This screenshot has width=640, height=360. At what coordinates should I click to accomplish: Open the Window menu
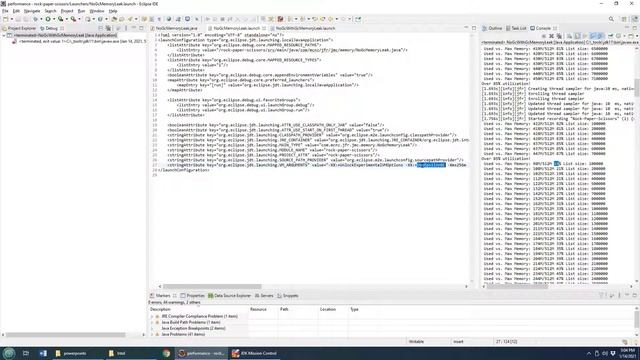[x=97, y=11]
